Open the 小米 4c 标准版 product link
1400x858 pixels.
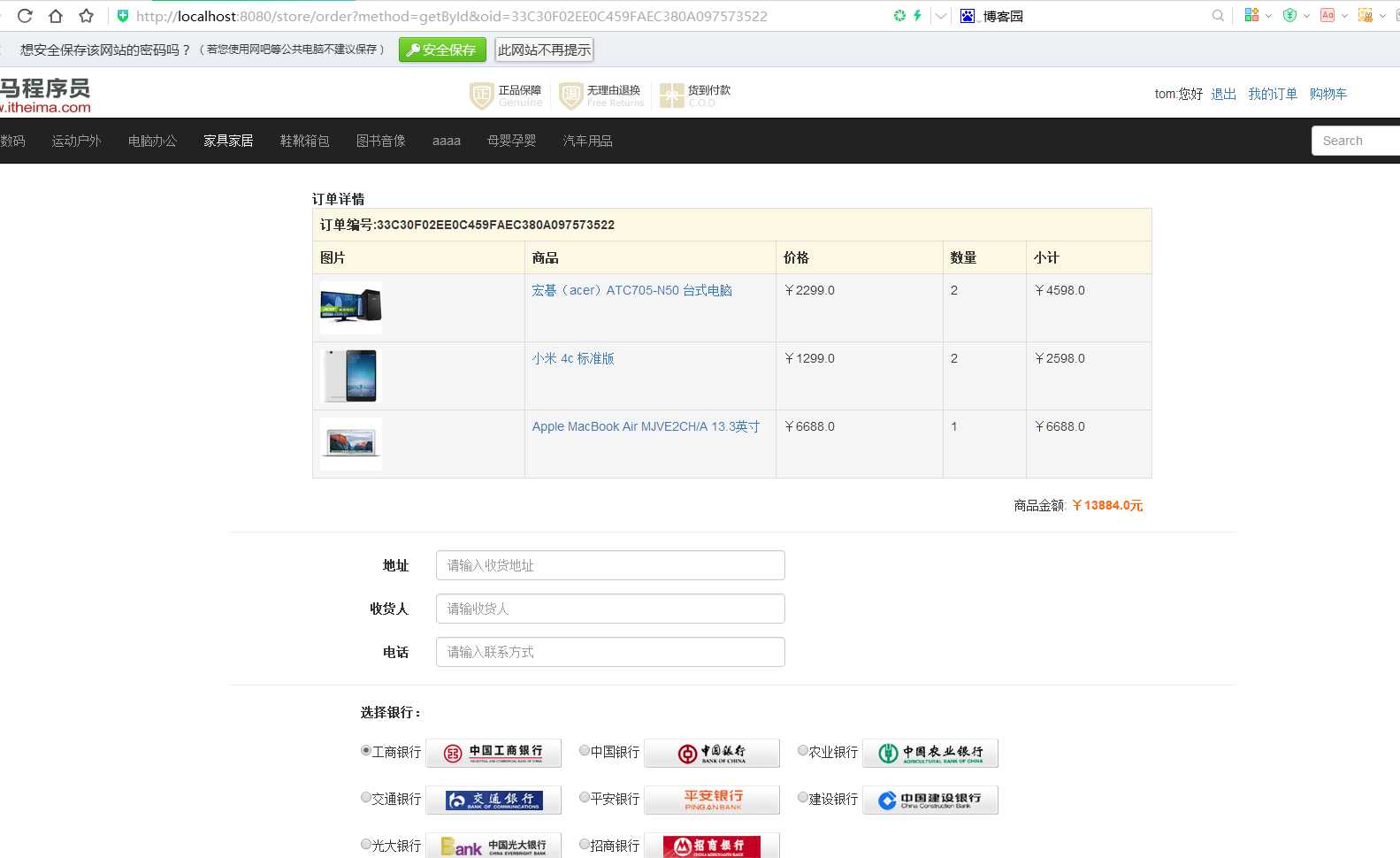click(x=573, y=358)
